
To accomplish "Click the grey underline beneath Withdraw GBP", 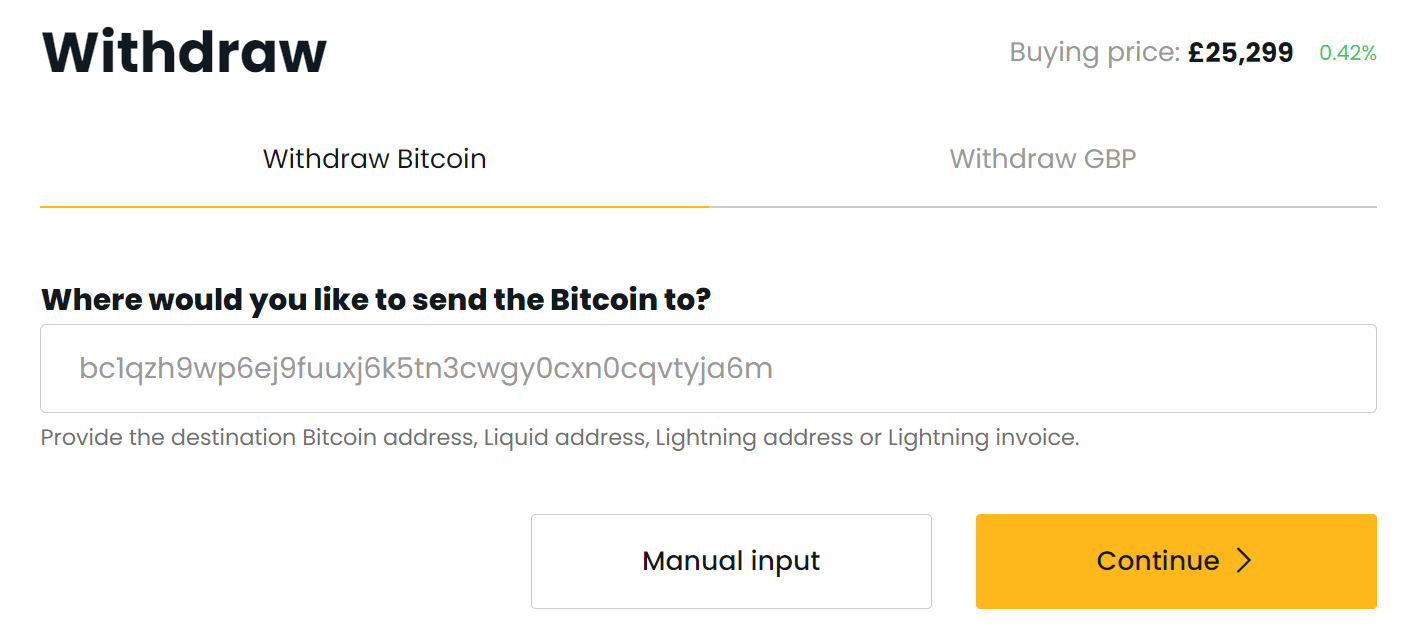I will (x=1042, y=207).
